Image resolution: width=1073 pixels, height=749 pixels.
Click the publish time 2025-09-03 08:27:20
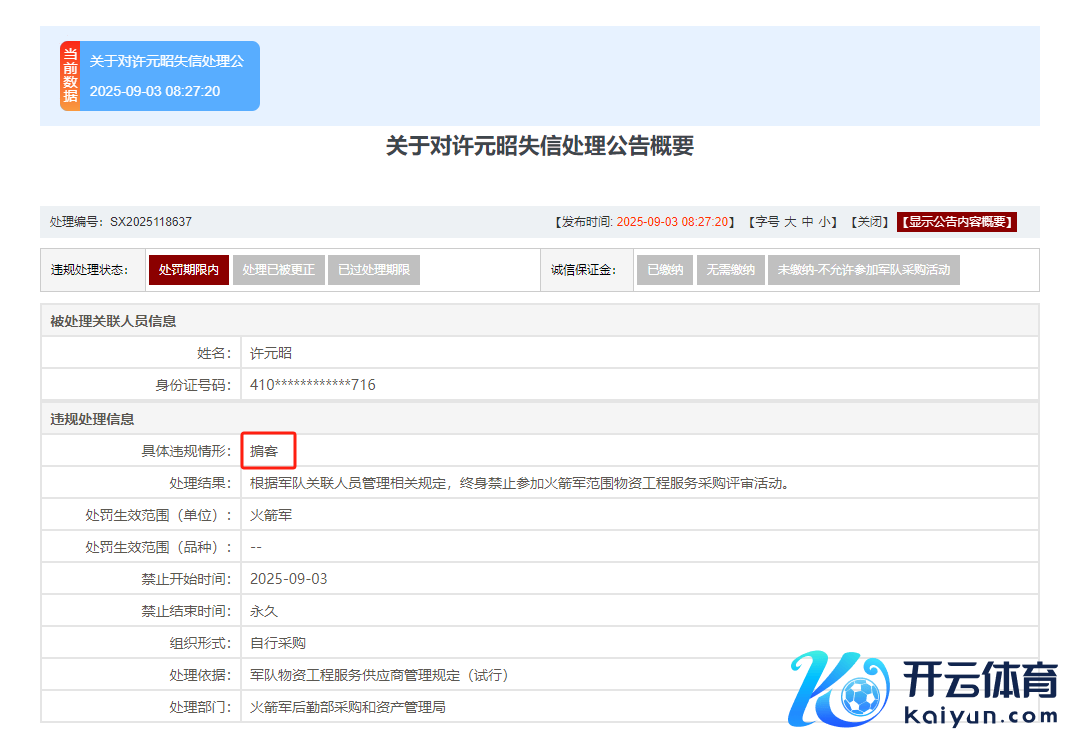tap(675, 222)
